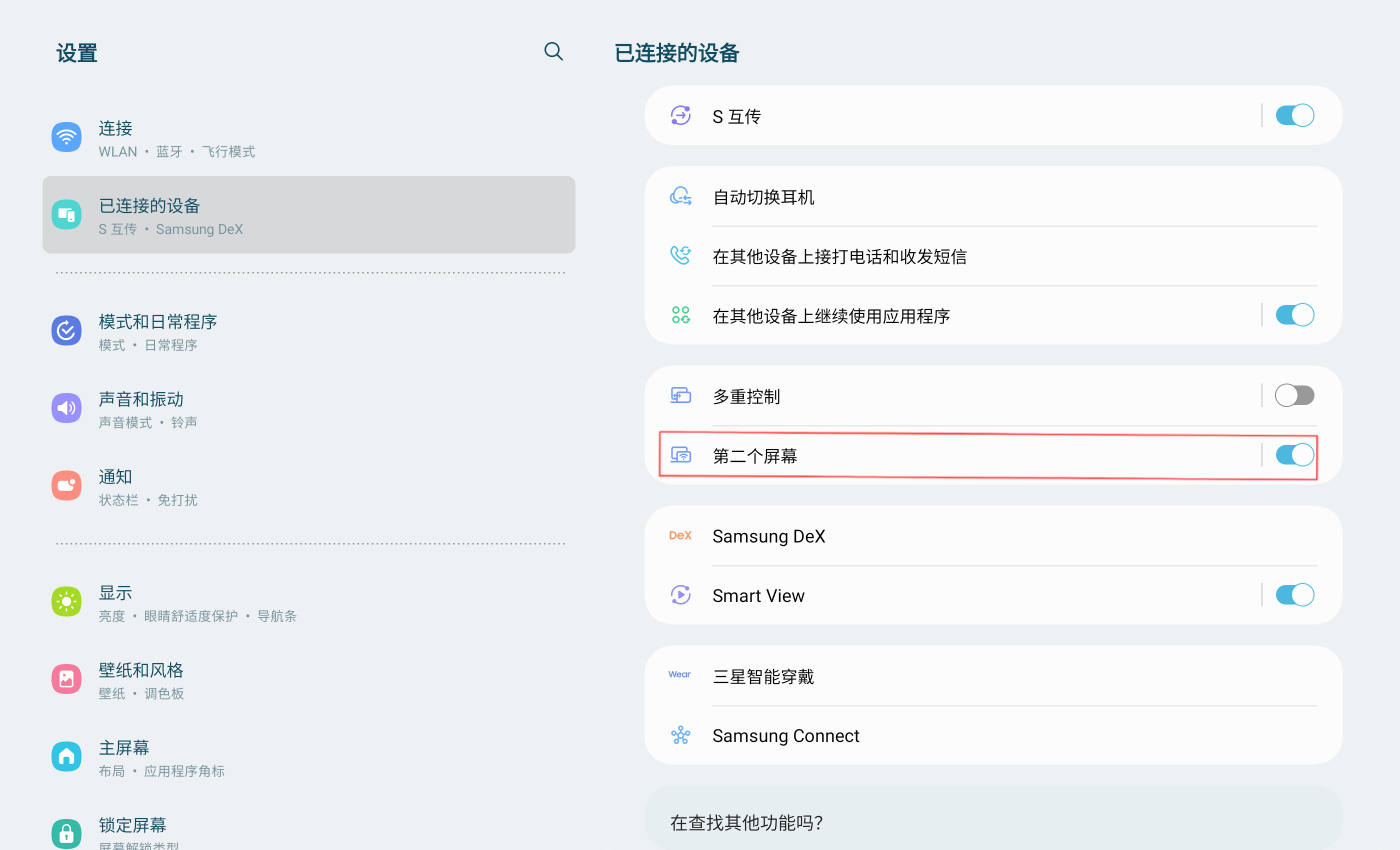1400x850 pixels.
Task: Turn off the S 互传 toggle
Action: [1294, 116]
